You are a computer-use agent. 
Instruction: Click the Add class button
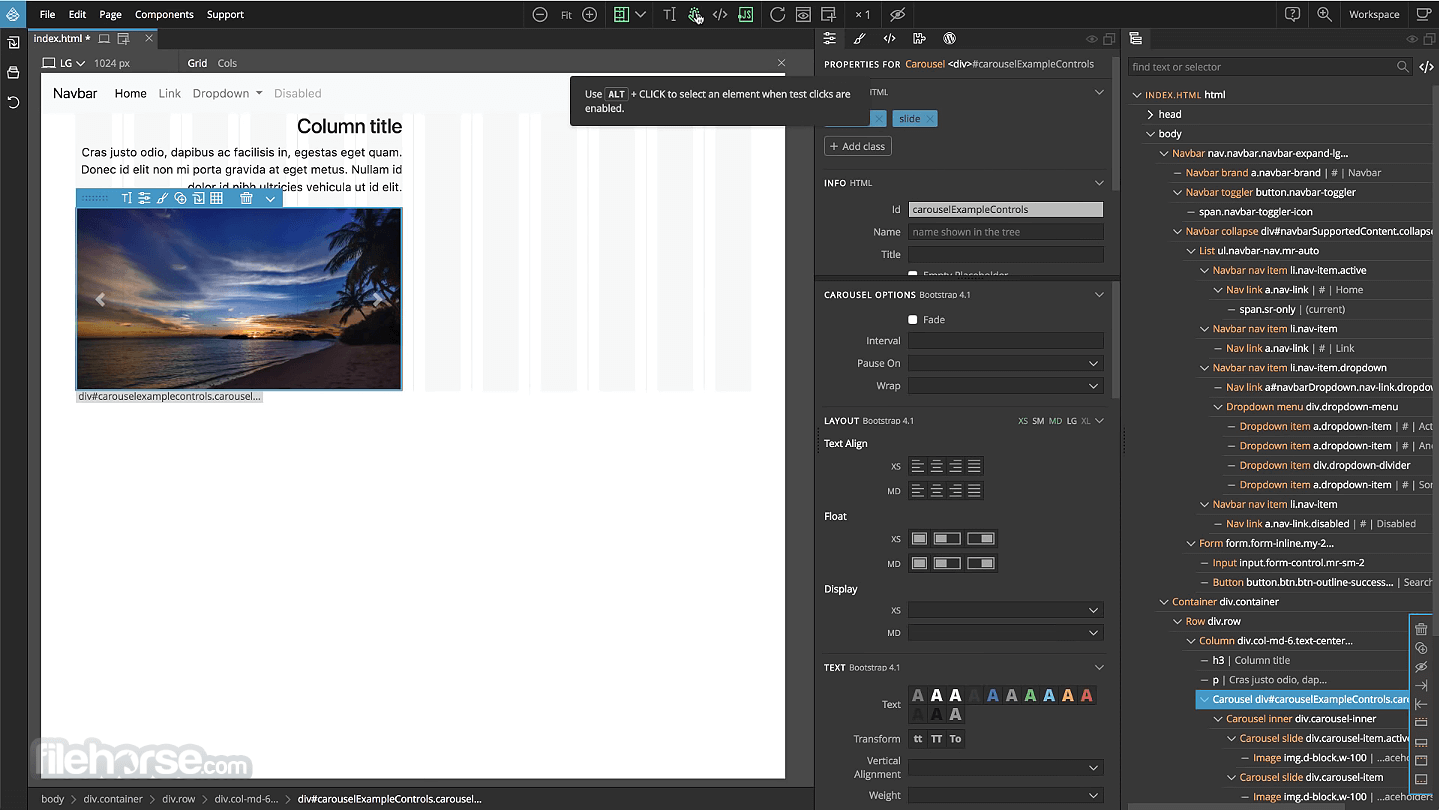[x=857, y=146]
